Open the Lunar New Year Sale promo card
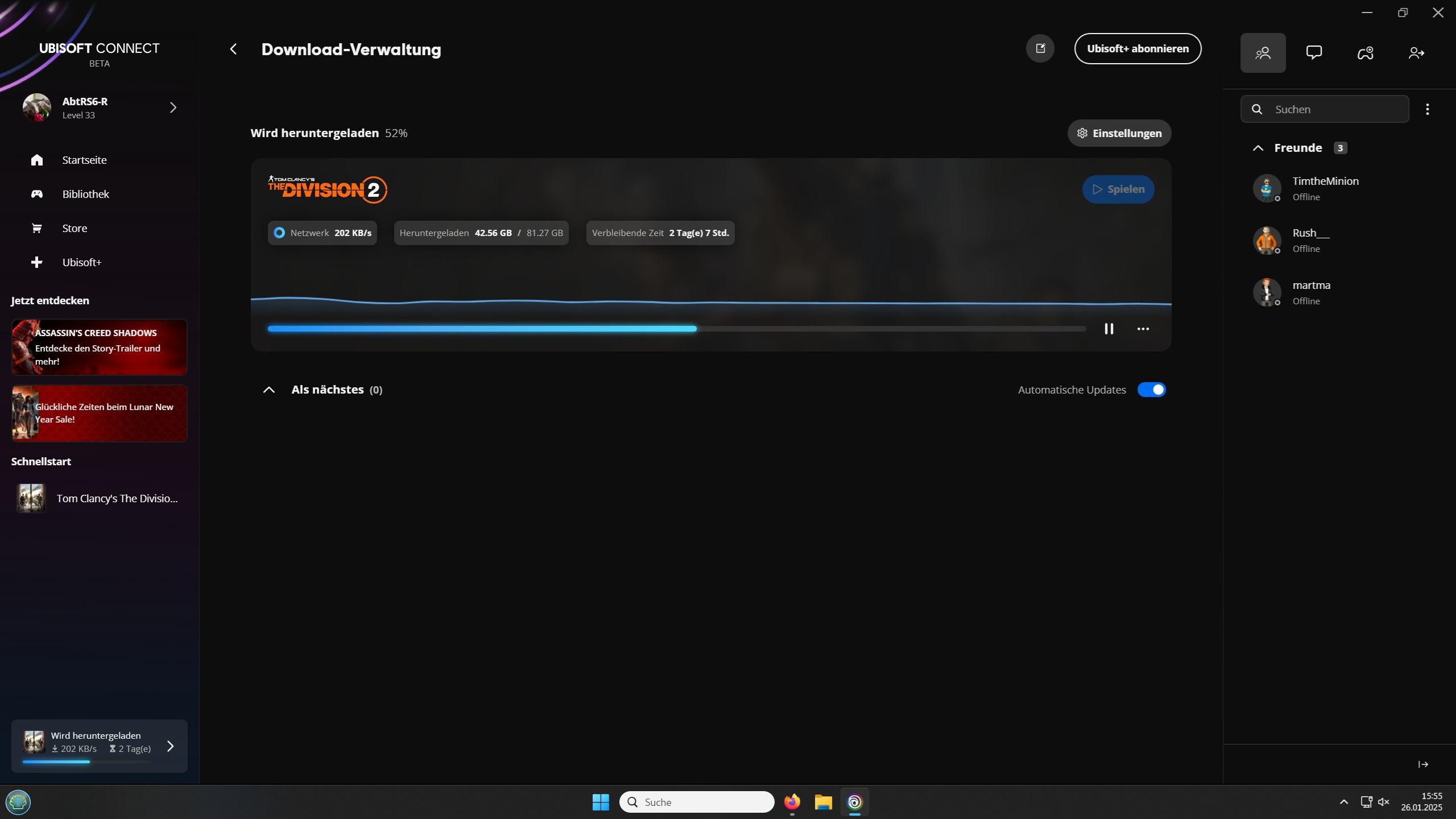1456x819 pixels. 100,413
